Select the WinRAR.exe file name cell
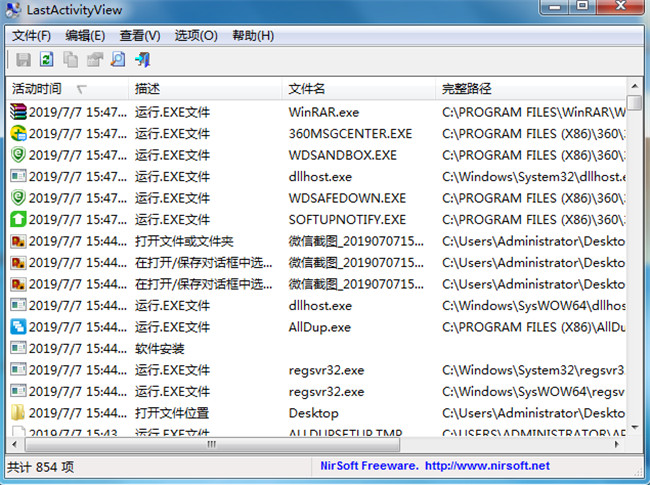Screen dimensions: 650x485 point(324,112)
